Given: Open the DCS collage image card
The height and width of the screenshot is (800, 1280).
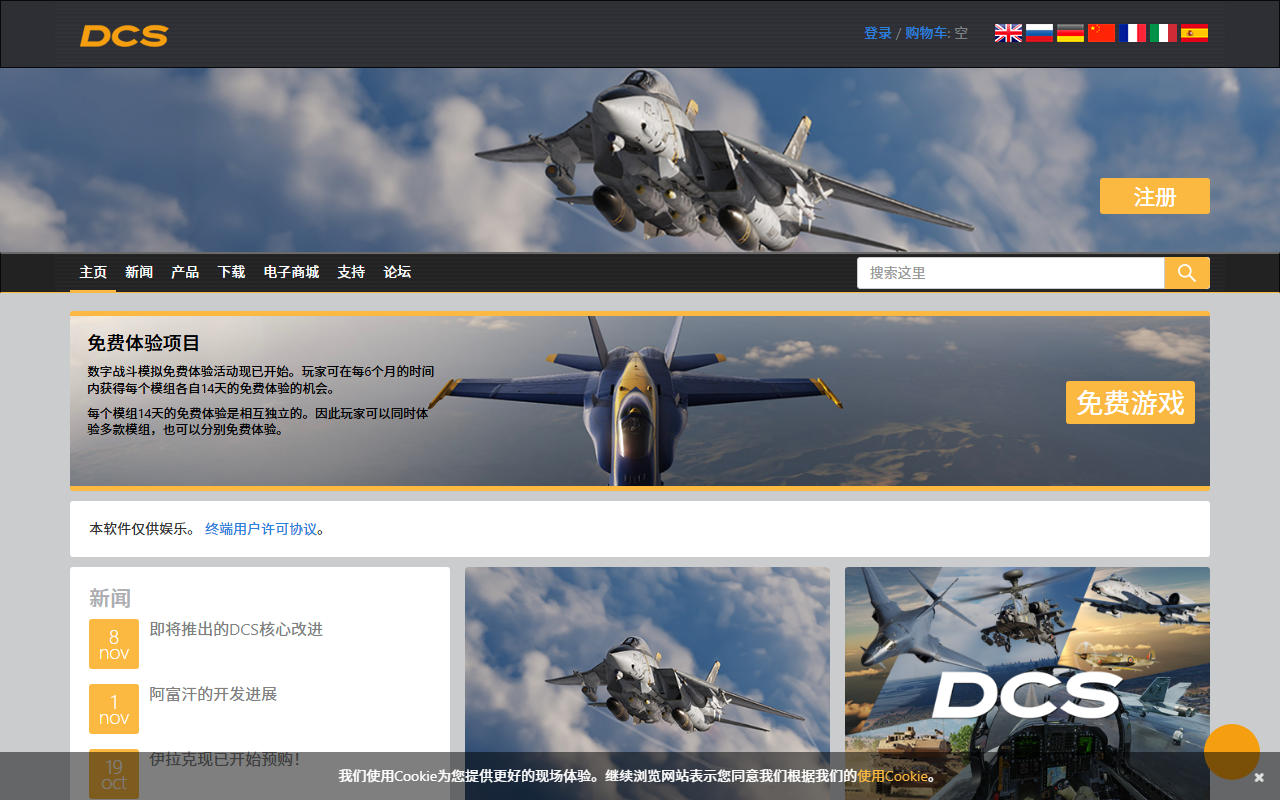Looking at the screenshot, I should pos(1027,684).
